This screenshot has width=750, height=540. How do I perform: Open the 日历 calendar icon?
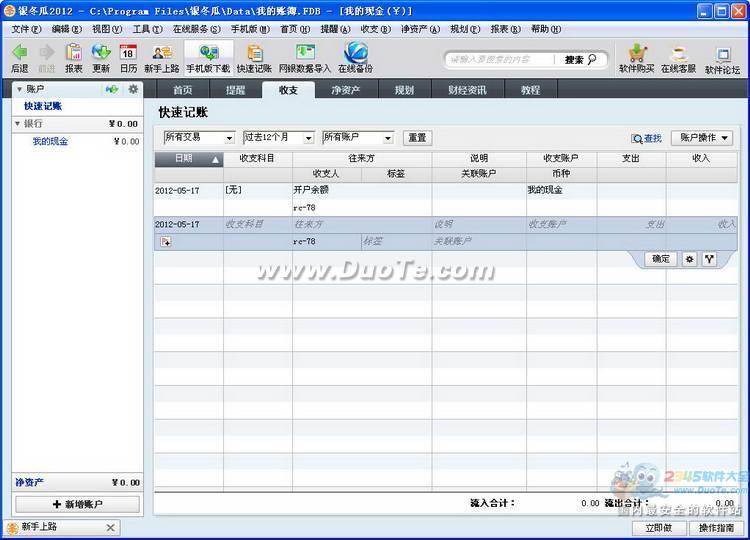(x=128, y=57)
